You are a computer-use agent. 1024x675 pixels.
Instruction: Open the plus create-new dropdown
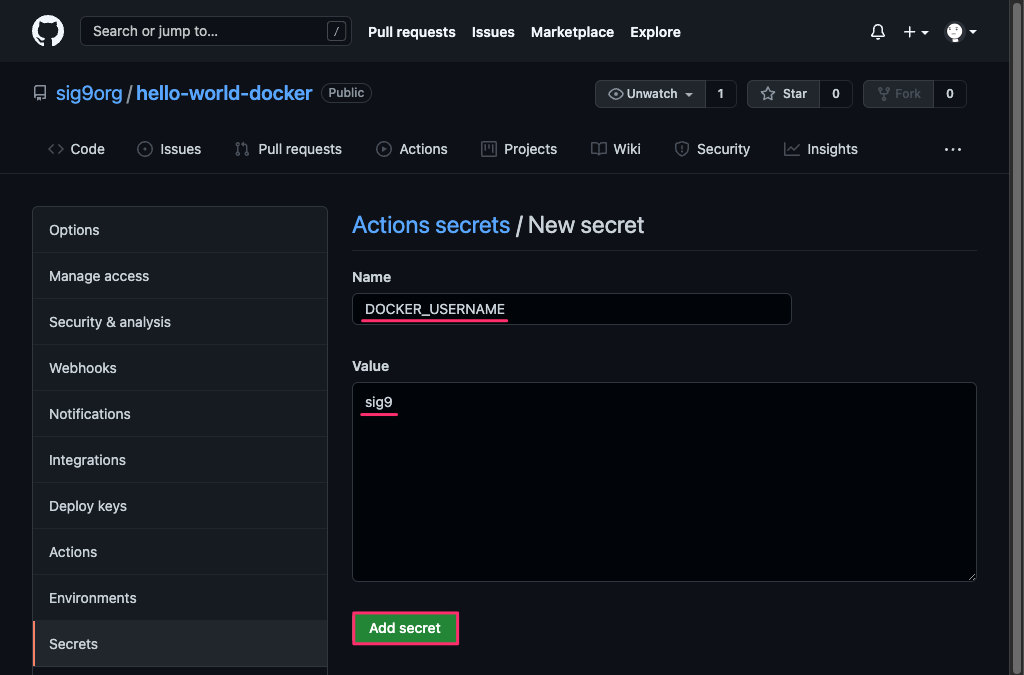(x=916, y=31)
